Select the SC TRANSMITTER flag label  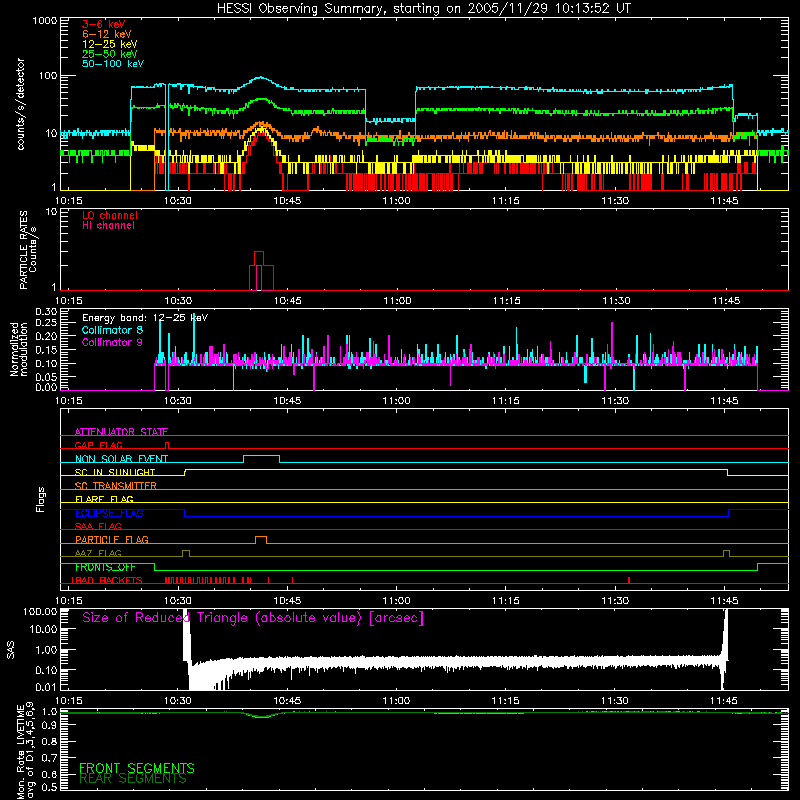[x=116, y=486]
